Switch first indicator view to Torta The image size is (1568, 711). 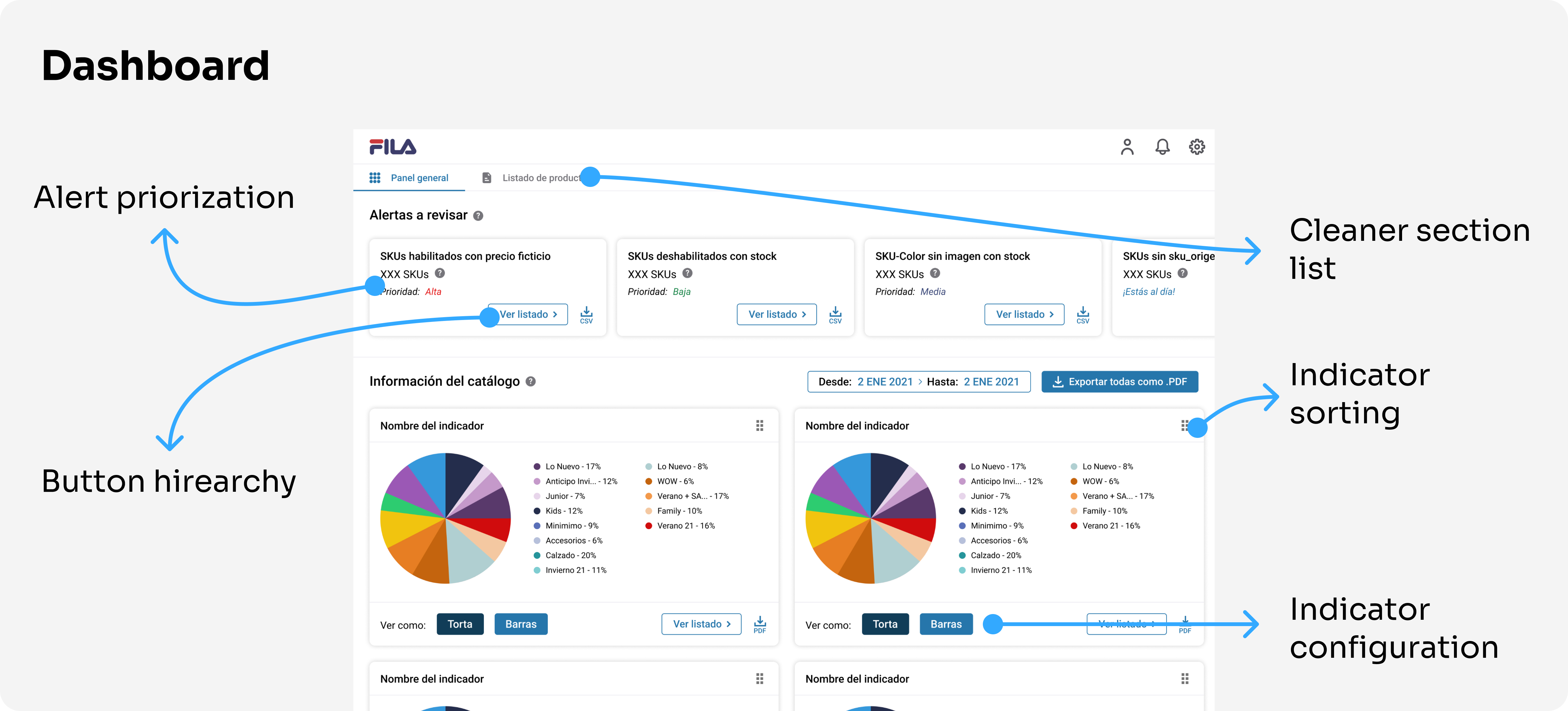[x=459, y=625]
